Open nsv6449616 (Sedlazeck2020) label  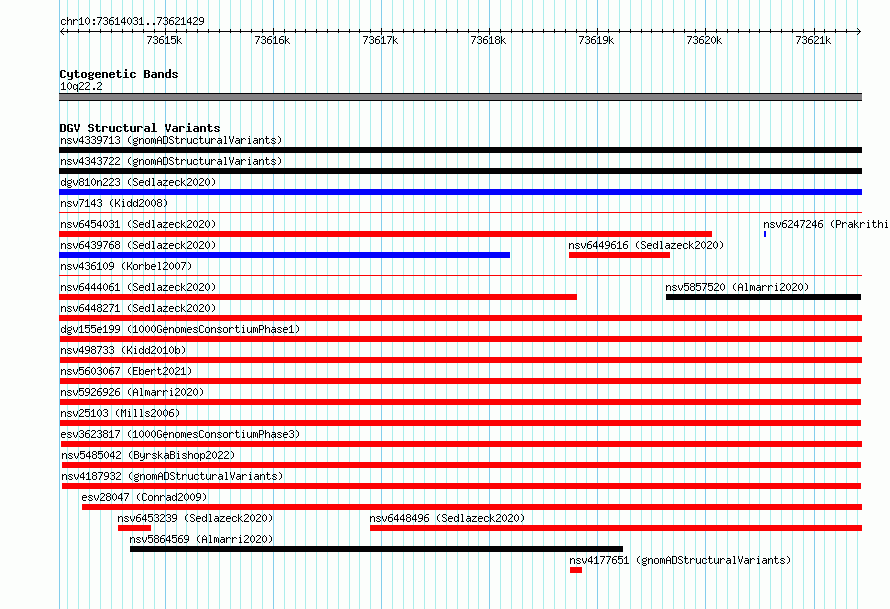point(646,245)
